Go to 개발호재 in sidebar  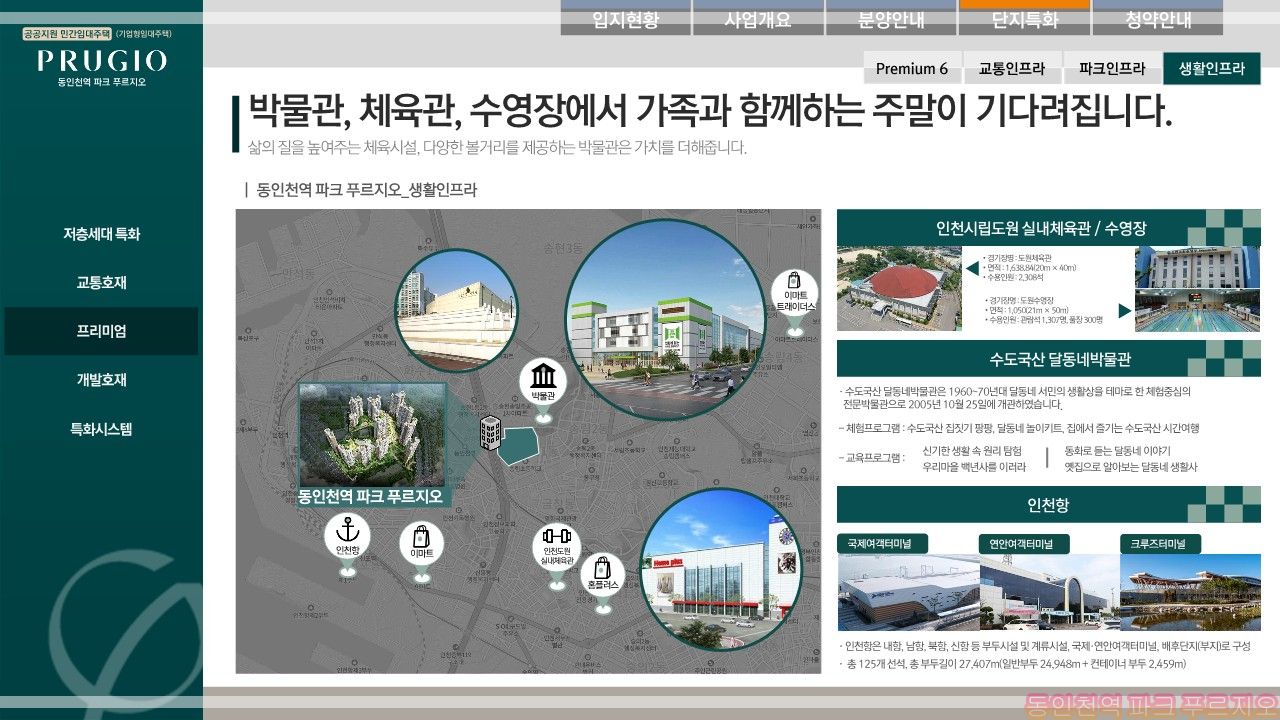tap(101, 380)
